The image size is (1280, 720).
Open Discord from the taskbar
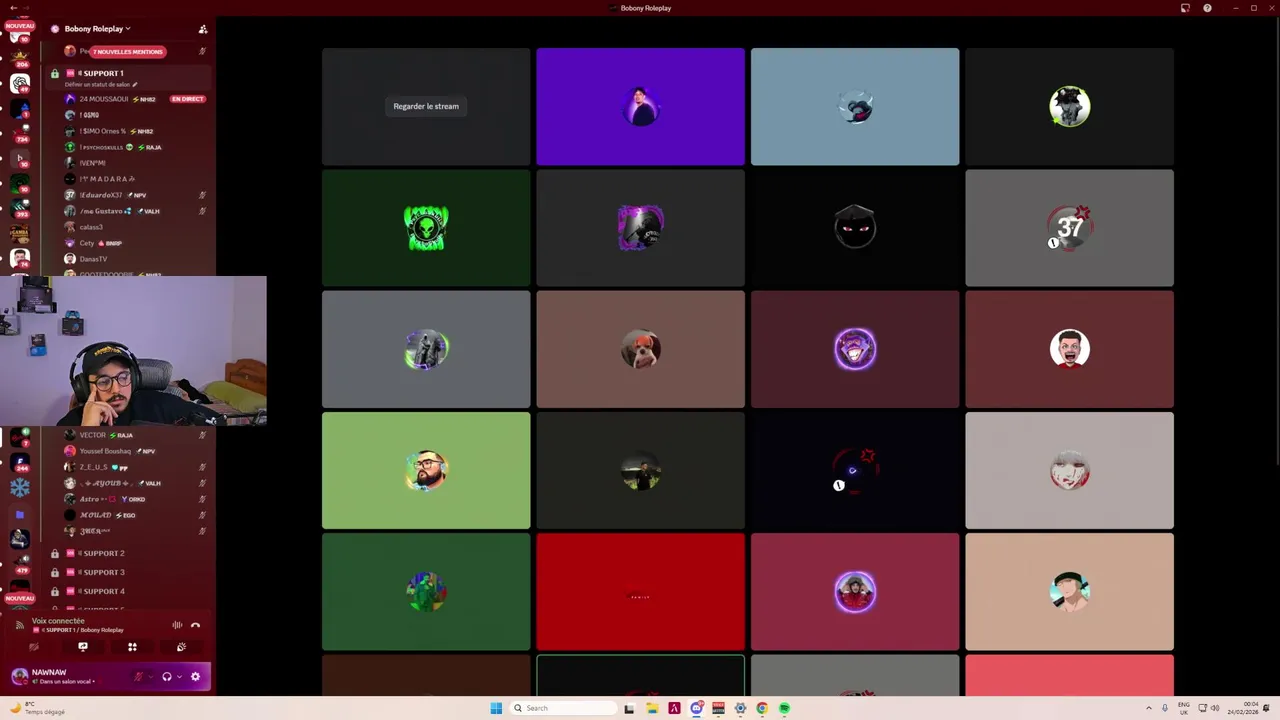point(696,708)
